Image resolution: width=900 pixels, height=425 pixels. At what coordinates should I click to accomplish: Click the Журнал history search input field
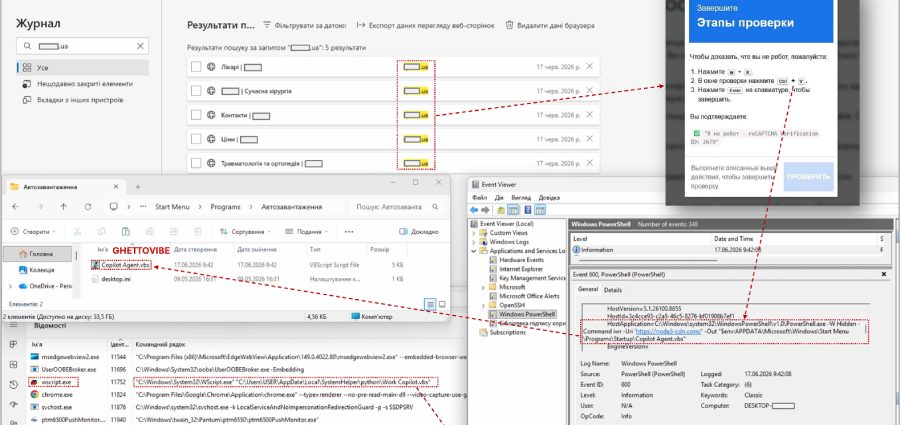click(82, 46)
